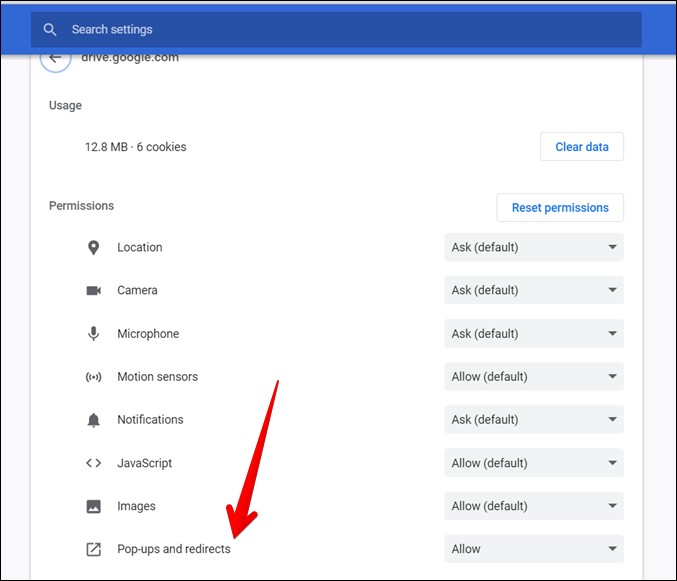This screenshot has height=581, width=677.
Task: Click the Pop-ups and redirects label
Action: click(x=174, y=549)
